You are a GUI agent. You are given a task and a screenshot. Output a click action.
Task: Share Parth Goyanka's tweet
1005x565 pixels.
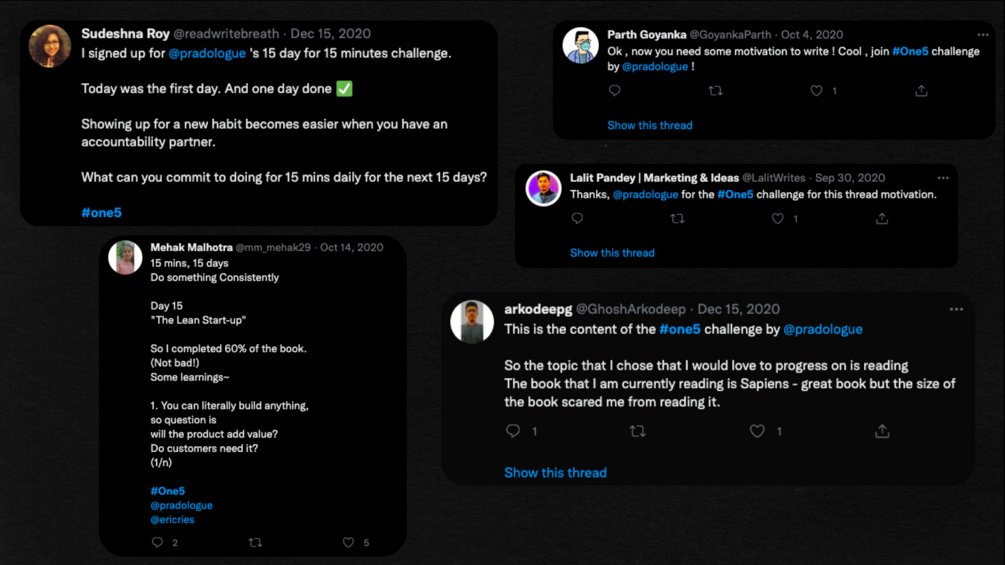click(x=921, y=91)
